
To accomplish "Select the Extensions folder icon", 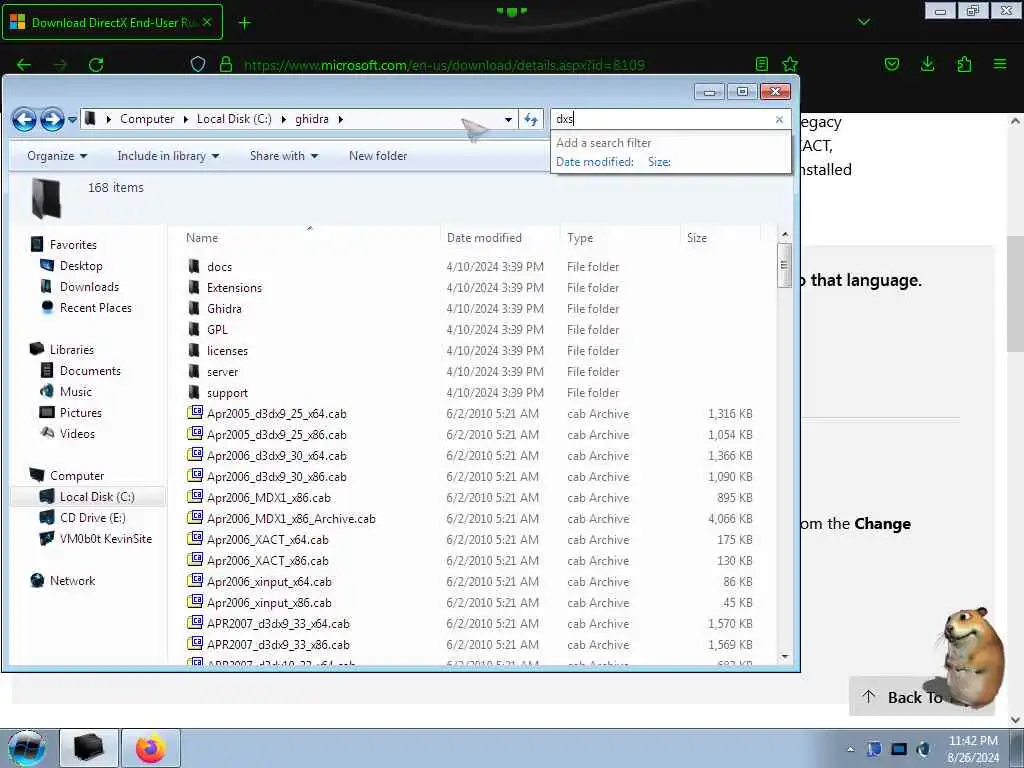I will [194, 287].
